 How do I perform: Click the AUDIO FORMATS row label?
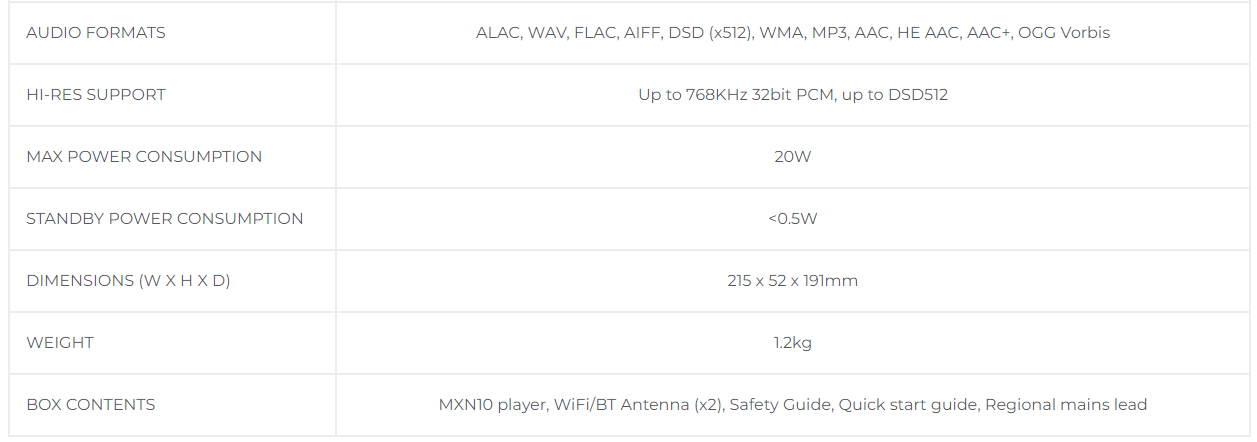pos(96,33)
